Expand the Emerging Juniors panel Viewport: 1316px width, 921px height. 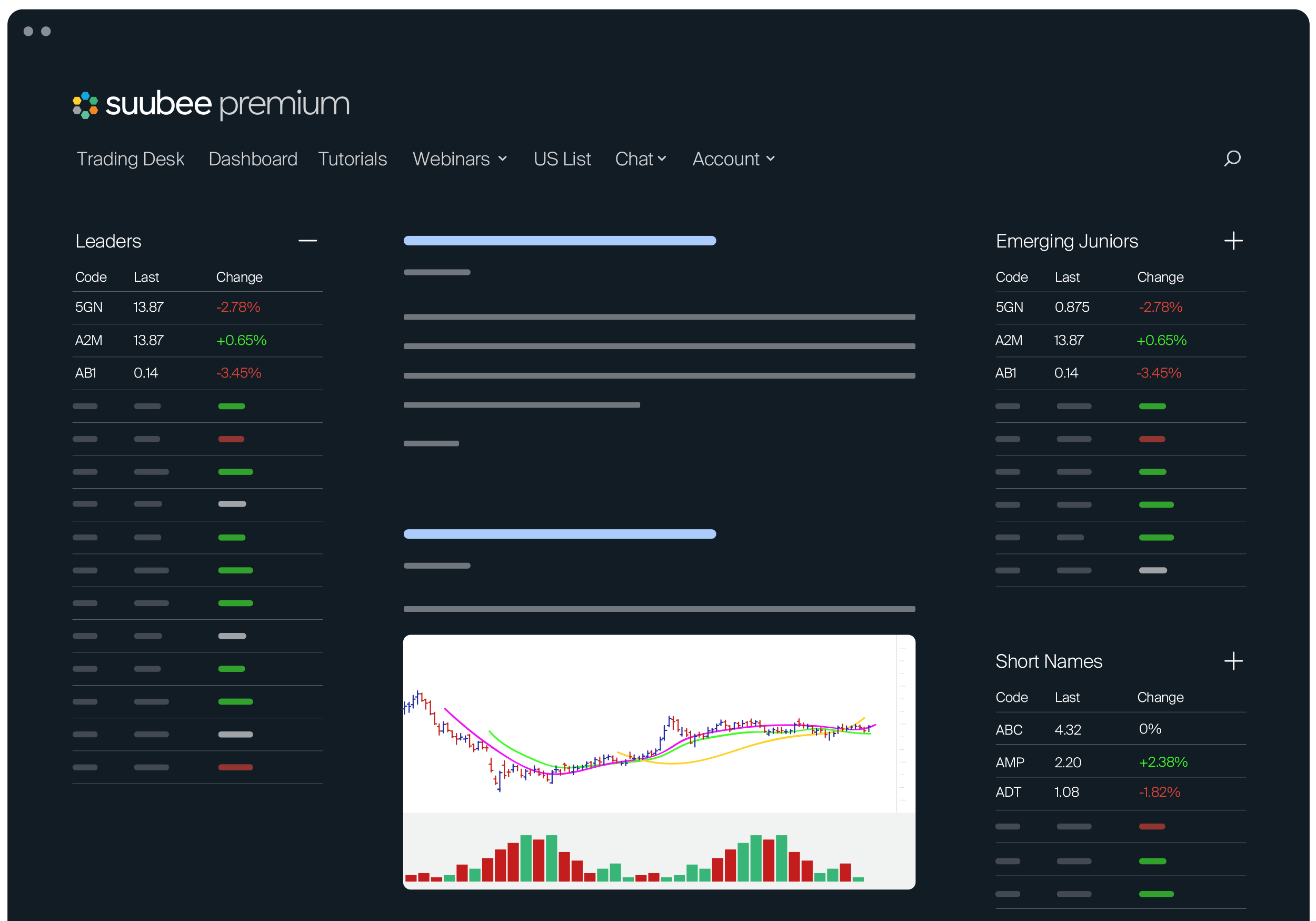(1233, 241)
